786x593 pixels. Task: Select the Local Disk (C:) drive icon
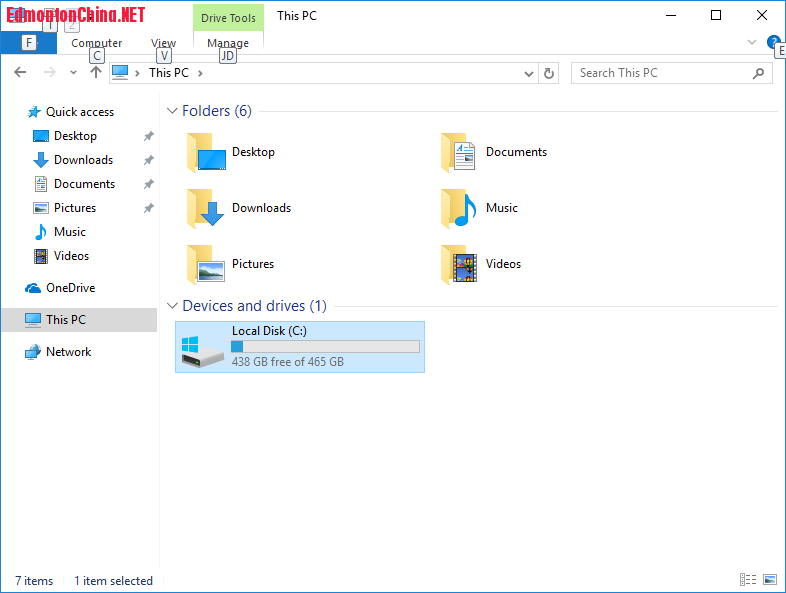204,348
